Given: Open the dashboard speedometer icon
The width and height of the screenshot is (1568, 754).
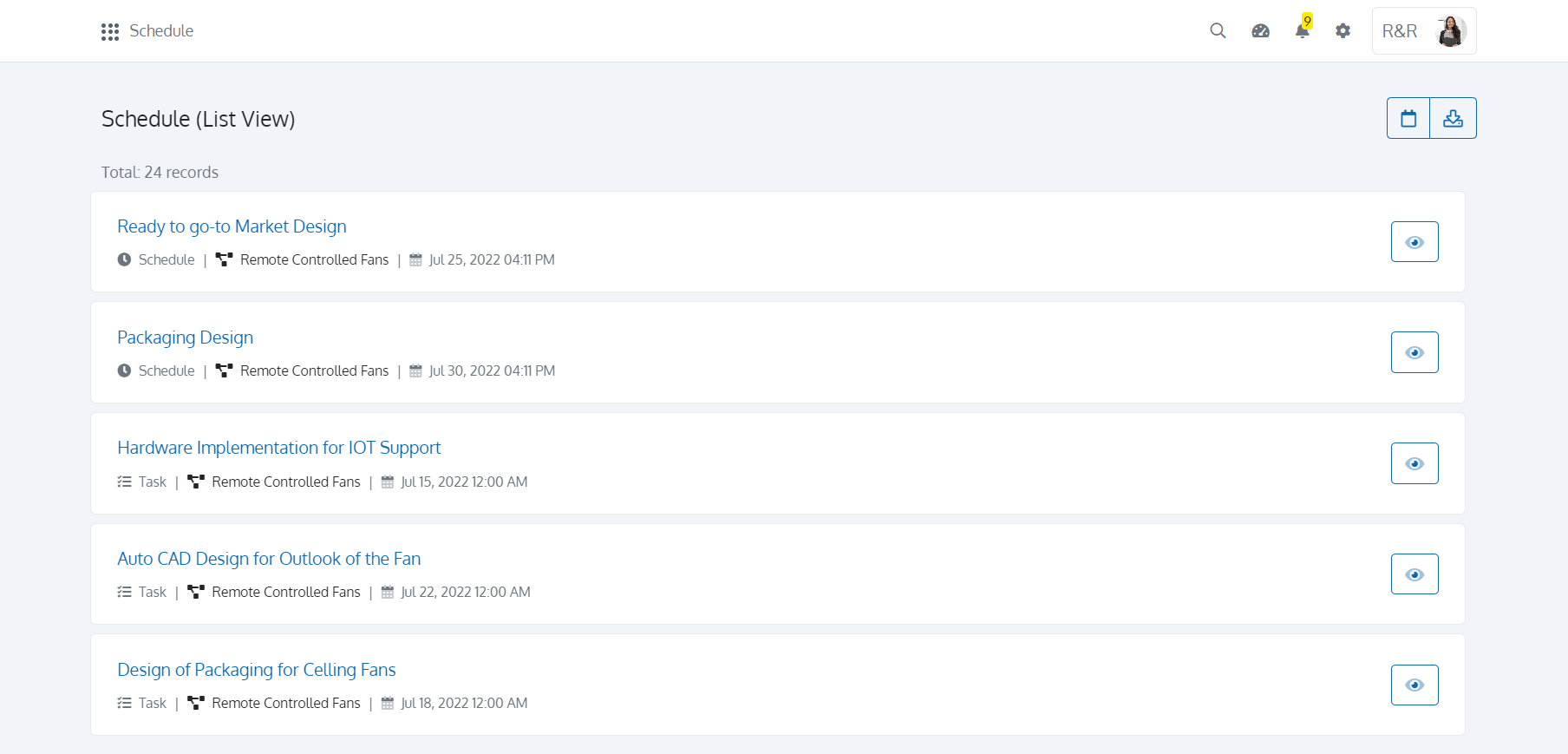Looking at the screenshot, I should (1260, 30).
